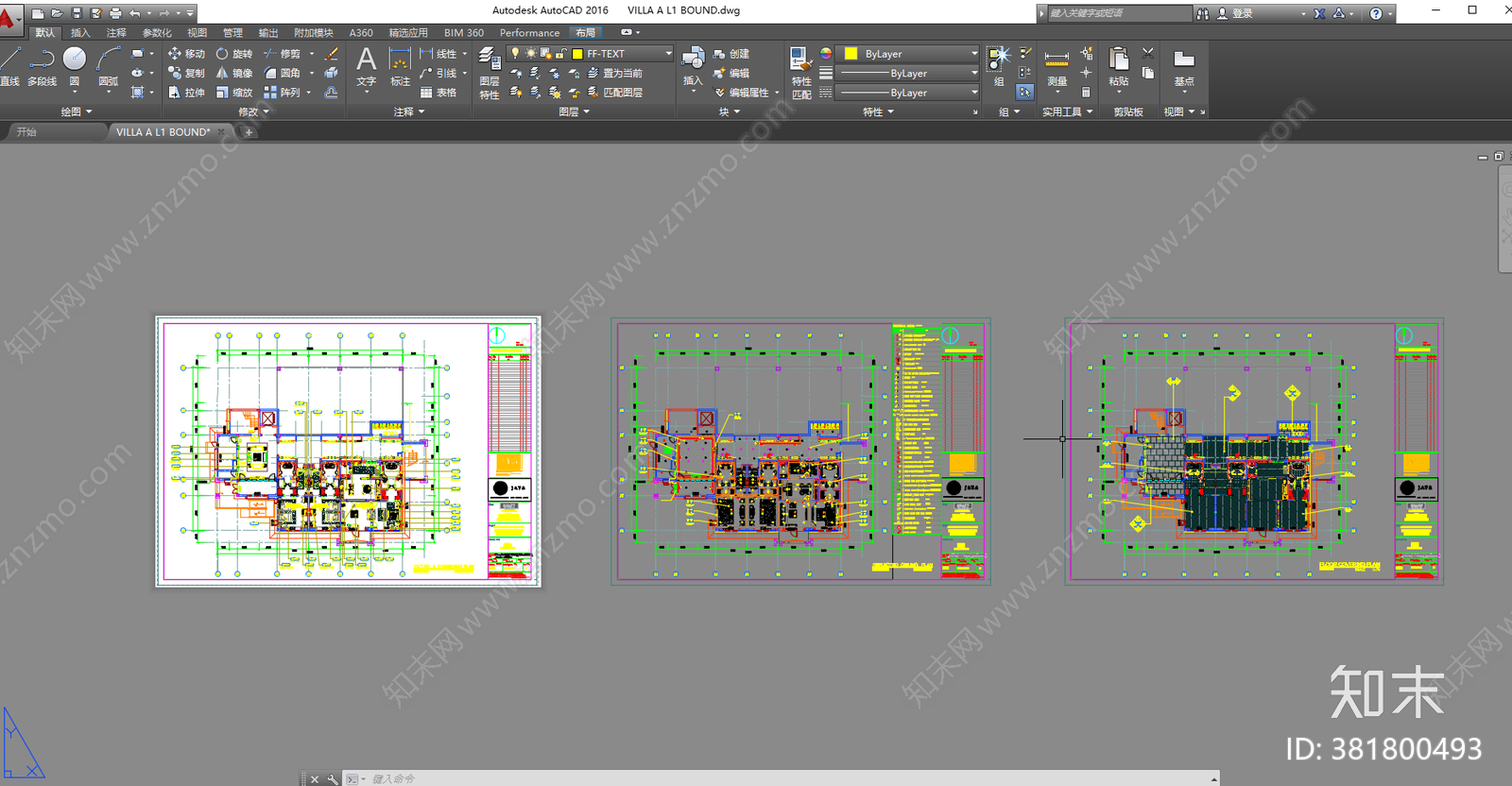Image resolution: width=1512 pixels, height=786 pixels.
Task: Customize the command line with wrench icon
Action: (333, 779)
